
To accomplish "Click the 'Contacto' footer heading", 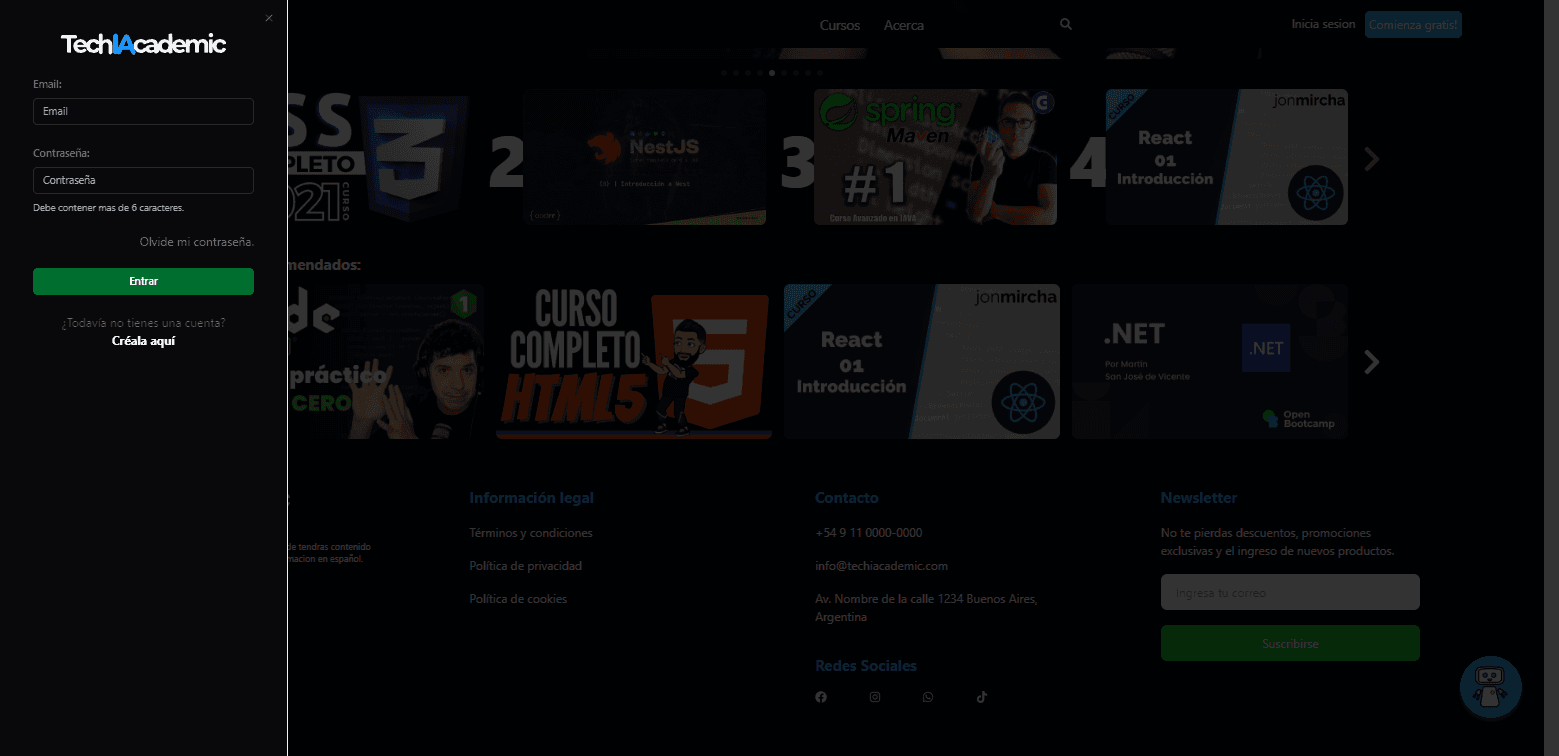I will [x=847, y=498].
